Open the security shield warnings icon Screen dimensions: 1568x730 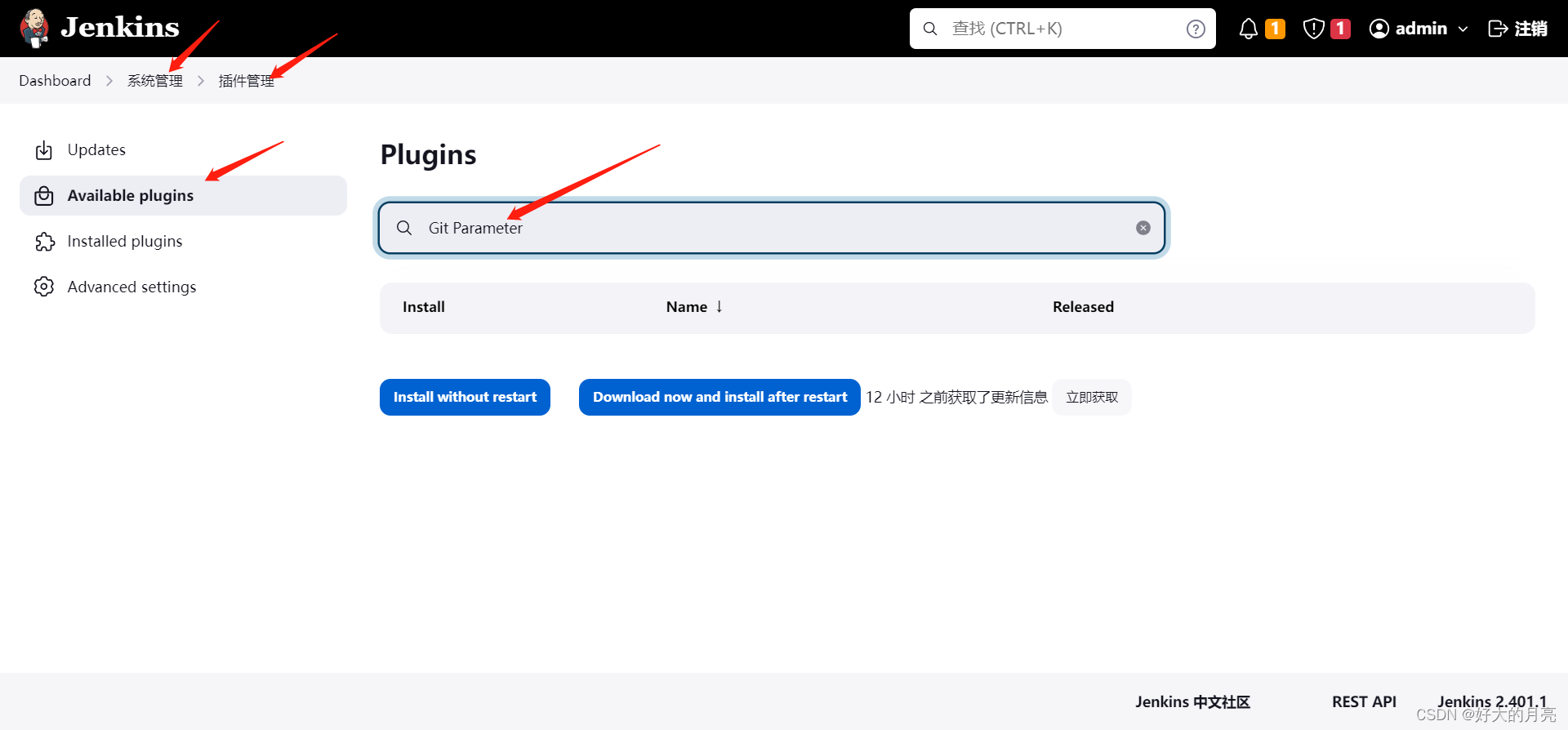[x=1313, y=29]
